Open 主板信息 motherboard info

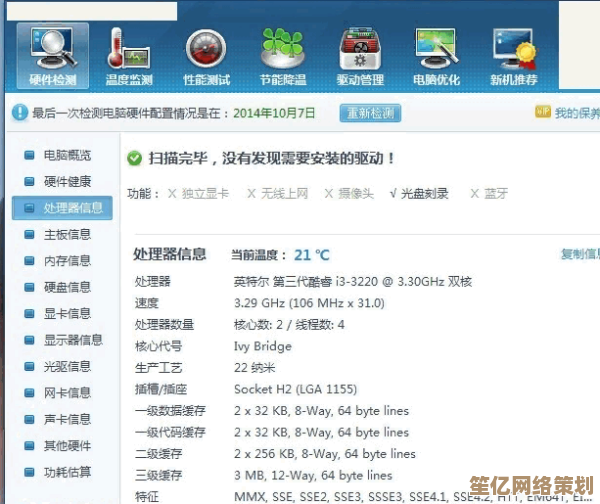coord(67,234)
